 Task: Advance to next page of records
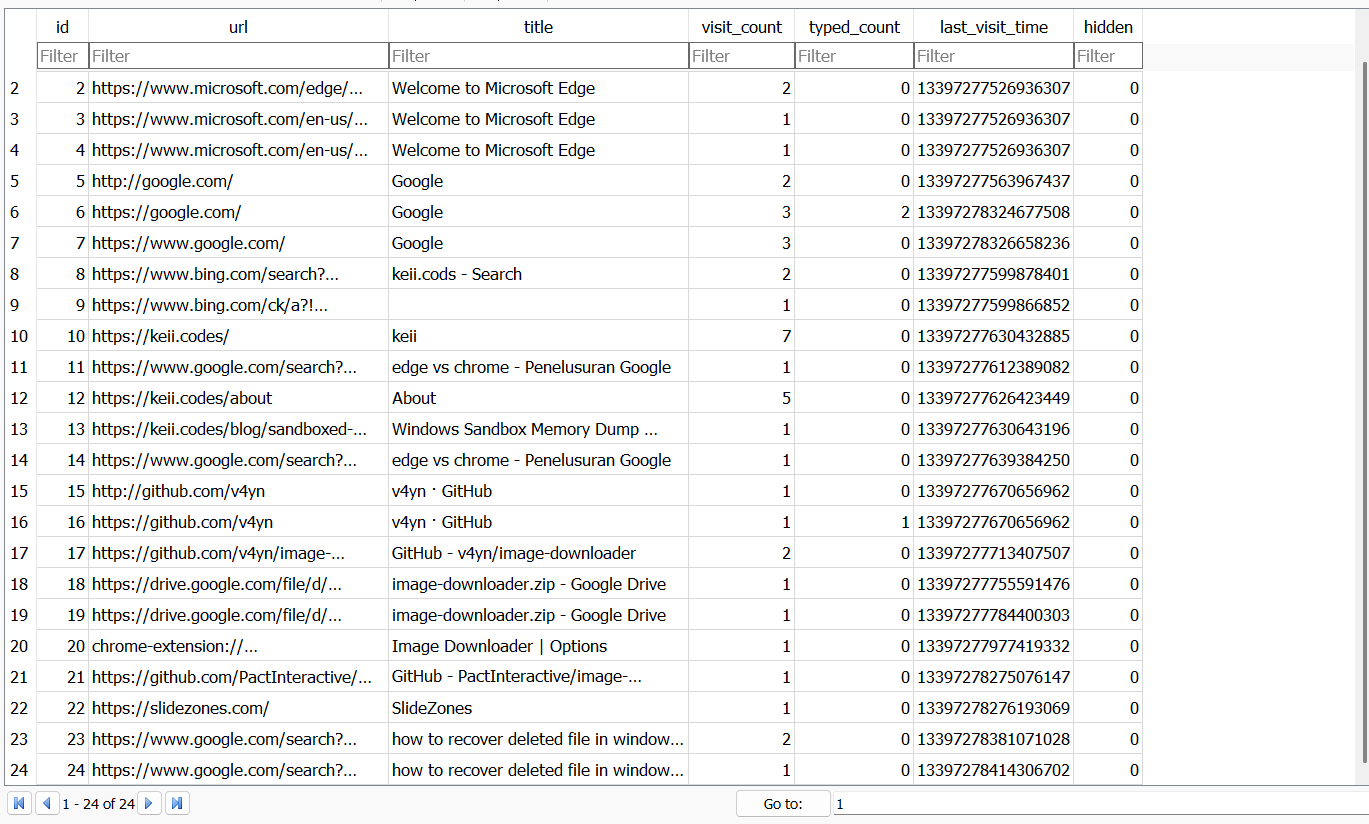(149, 803)
